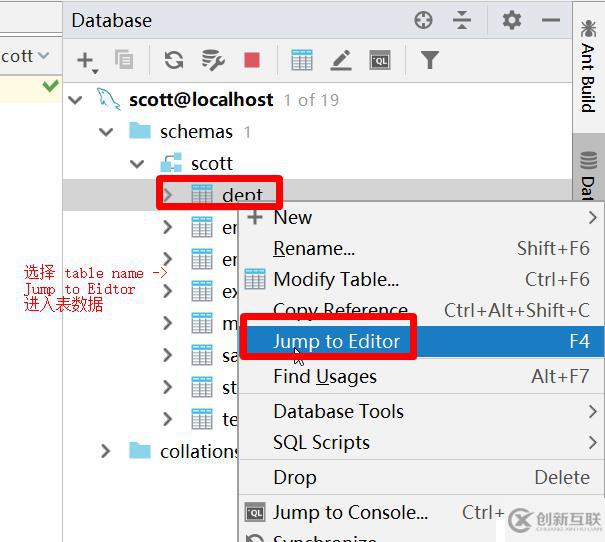605x542 pixels.
Task: Open the Database Tools submenu
Action: click(422, 411)
